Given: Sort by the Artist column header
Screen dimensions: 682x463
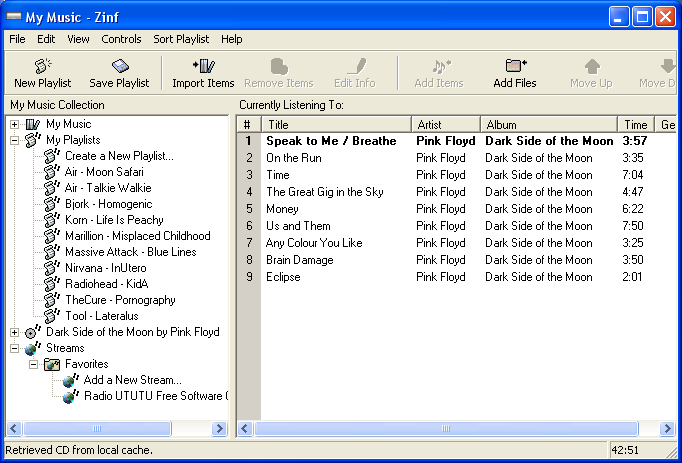Looking at the screenshot, I should (446, 125).
